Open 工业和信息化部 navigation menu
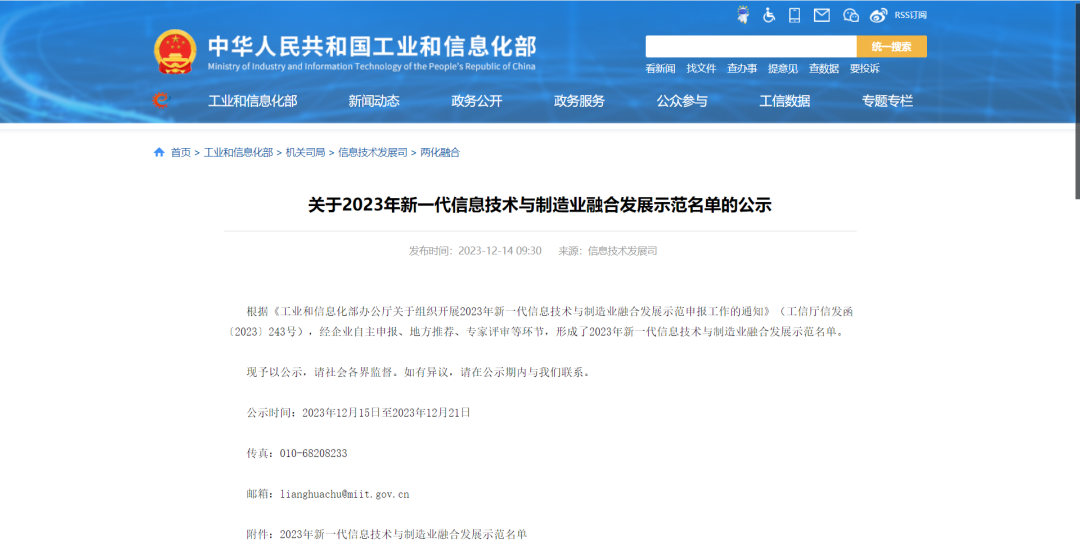This screenshot has height=546, width=1080. pyautogui.click(x=253, y=101)
